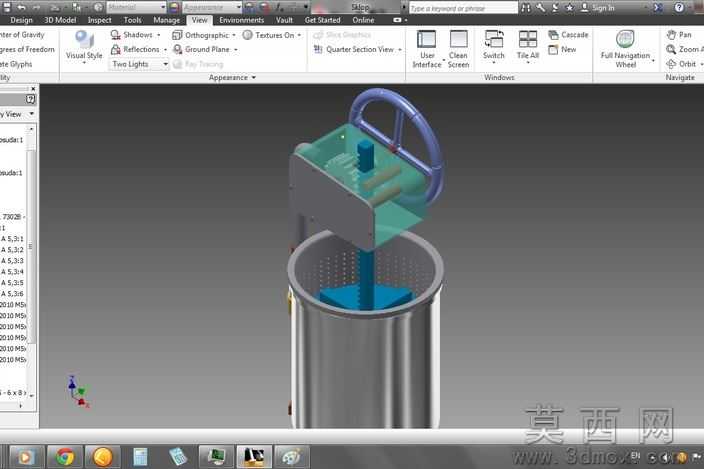Expand the Quarter Section View dropdown arrow
704x469 pixels.
pos(400,50)
